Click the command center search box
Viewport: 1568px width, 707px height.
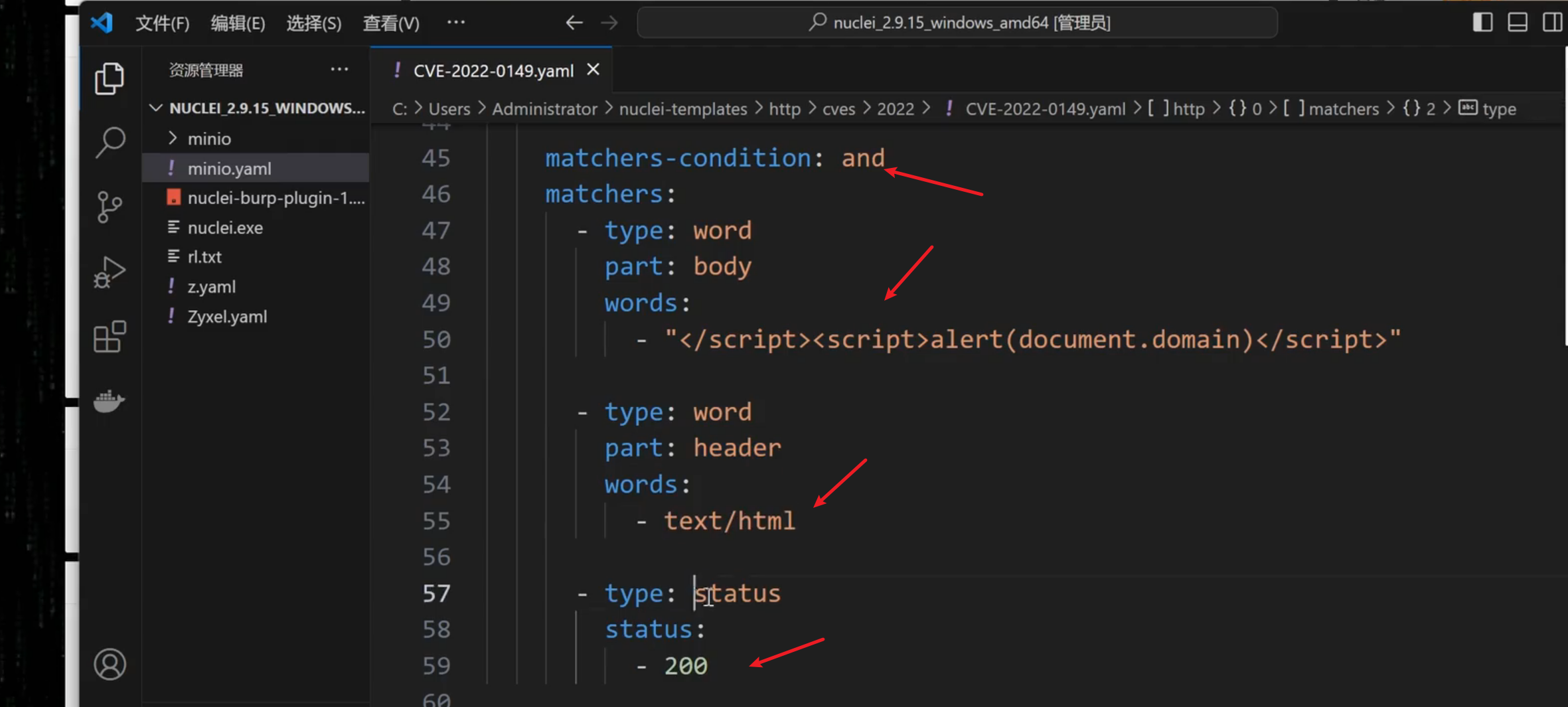coord(957,23)
